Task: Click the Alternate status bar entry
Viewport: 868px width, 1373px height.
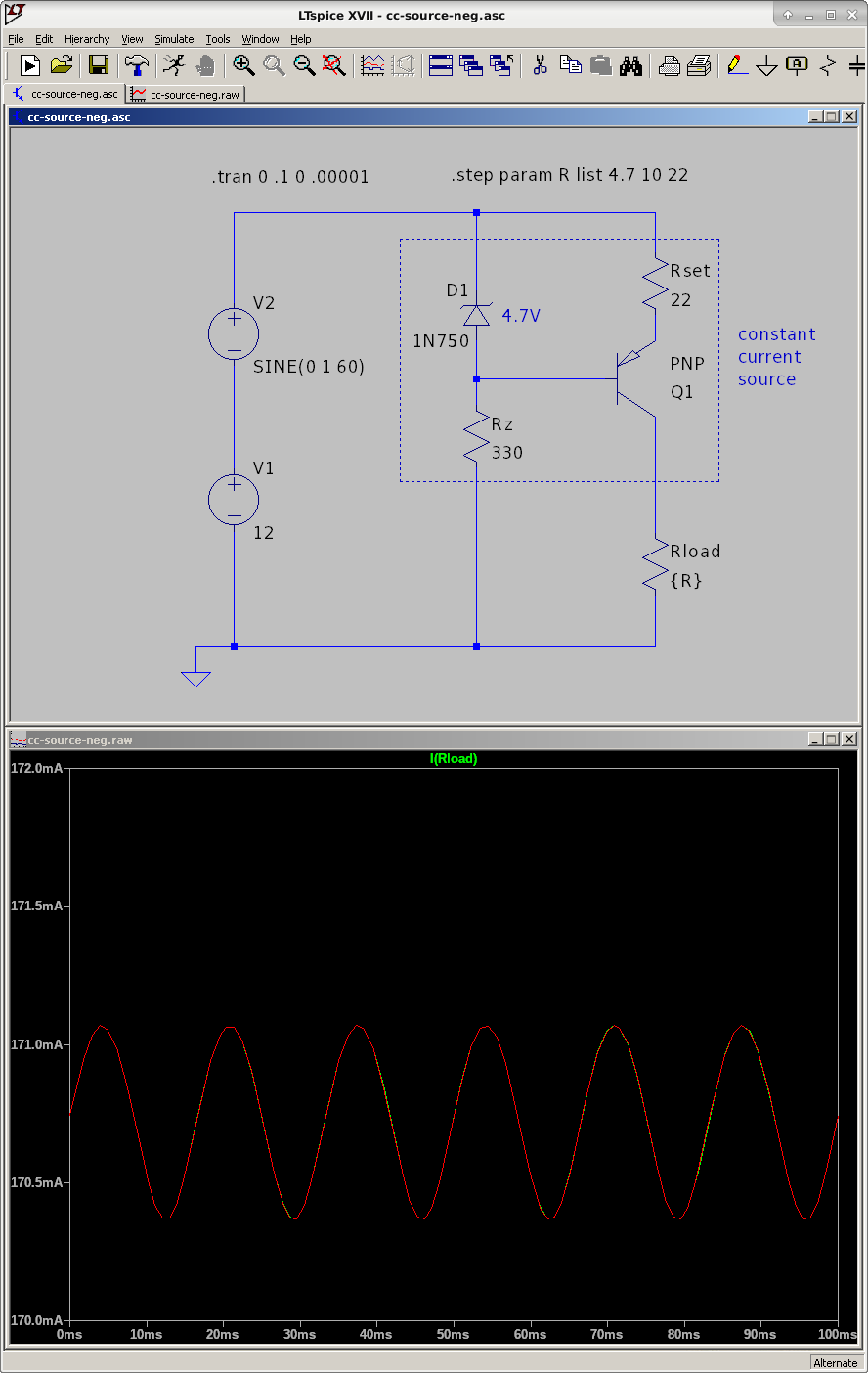Action: pyautogui.click(x=836, y=1363)
